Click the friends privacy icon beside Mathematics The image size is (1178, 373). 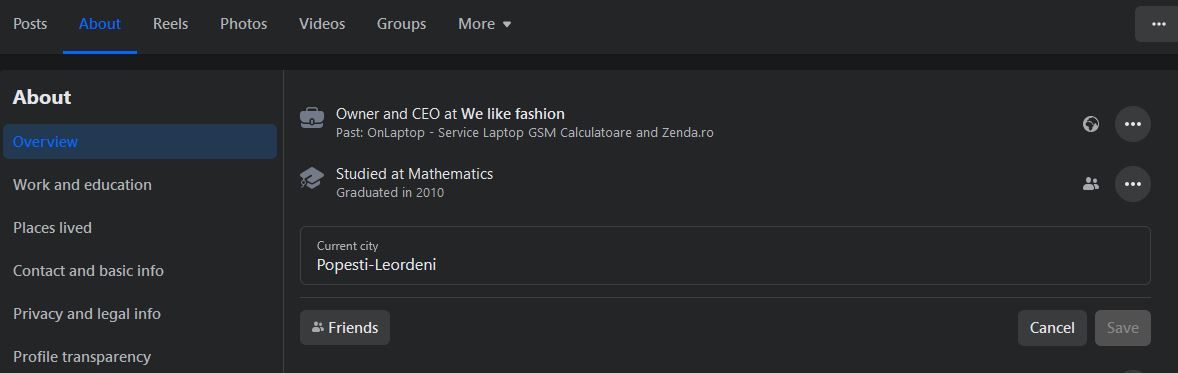tap(1091, 183)
